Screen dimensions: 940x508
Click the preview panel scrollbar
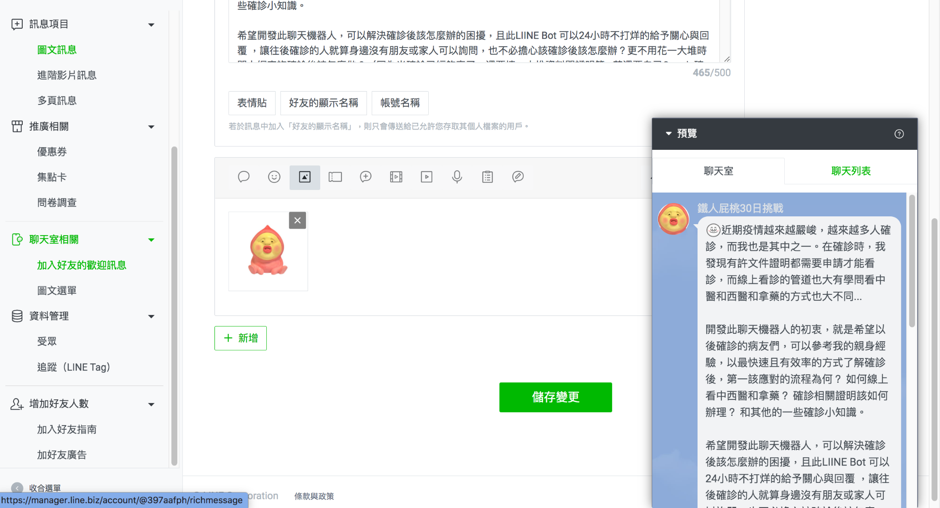[x=912, y=261]
